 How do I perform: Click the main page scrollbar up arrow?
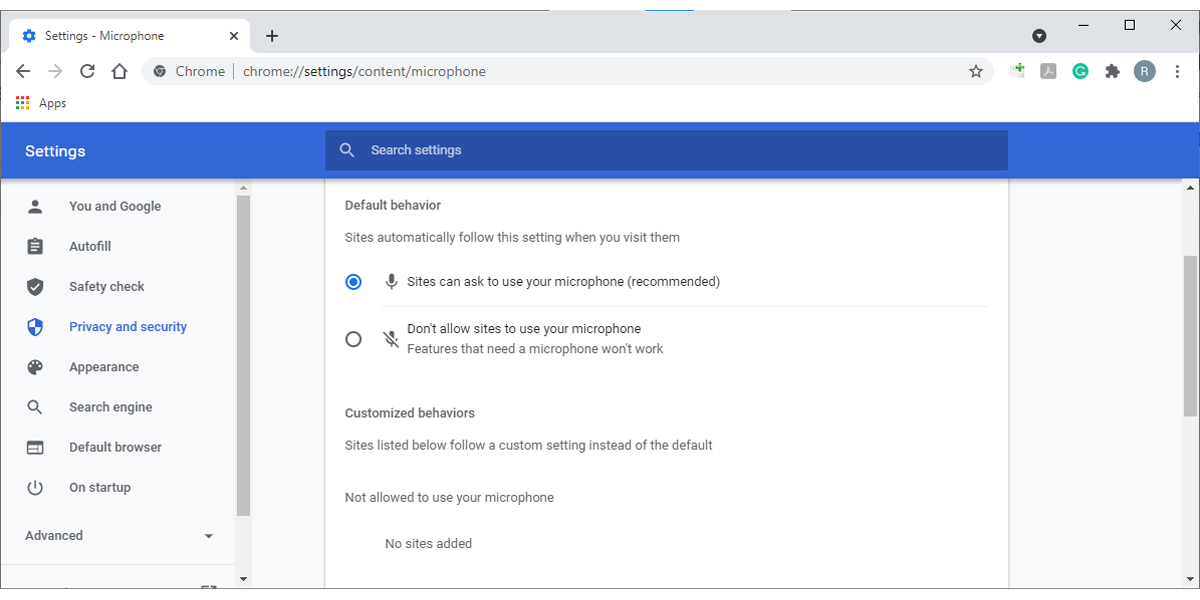(x=1190, y=187)
